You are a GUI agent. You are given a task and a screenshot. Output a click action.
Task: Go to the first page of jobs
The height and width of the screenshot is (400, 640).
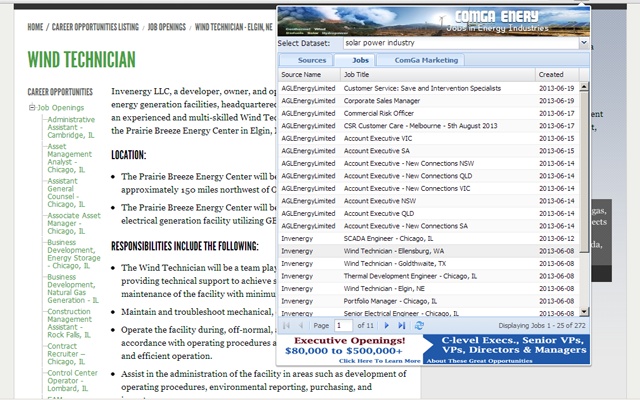coord(287,325)
